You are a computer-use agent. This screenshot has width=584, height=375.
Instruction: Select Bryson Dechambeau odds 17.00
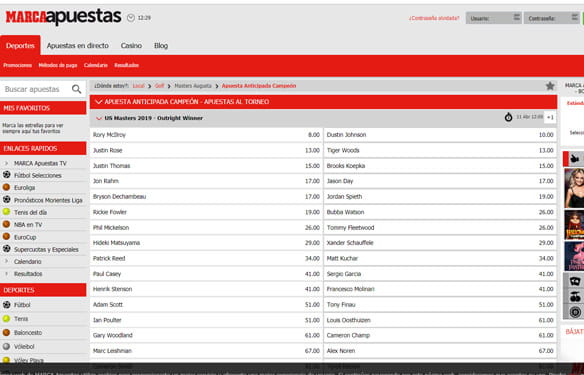(x=206, y=197)
